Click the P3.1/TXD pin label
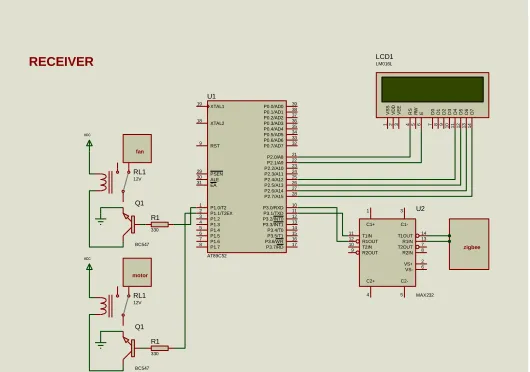 [x=273, y=214]
